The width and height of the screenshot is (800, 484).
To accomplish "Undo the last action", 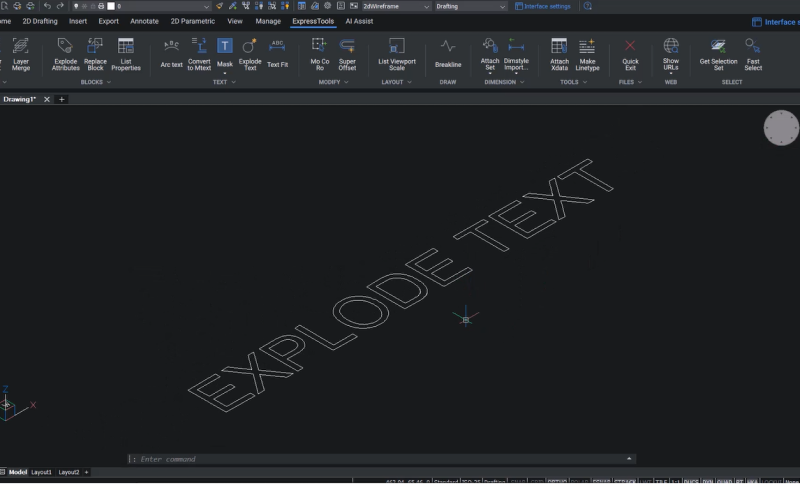I will point(47,6).
